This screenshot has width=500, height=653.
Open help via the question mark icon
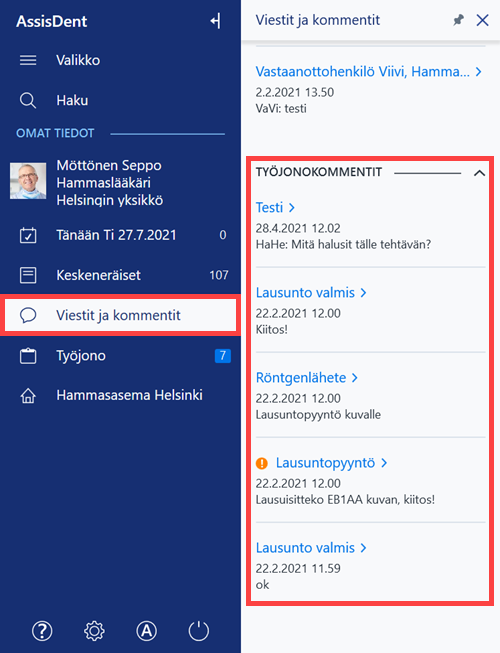pos(42,631)
